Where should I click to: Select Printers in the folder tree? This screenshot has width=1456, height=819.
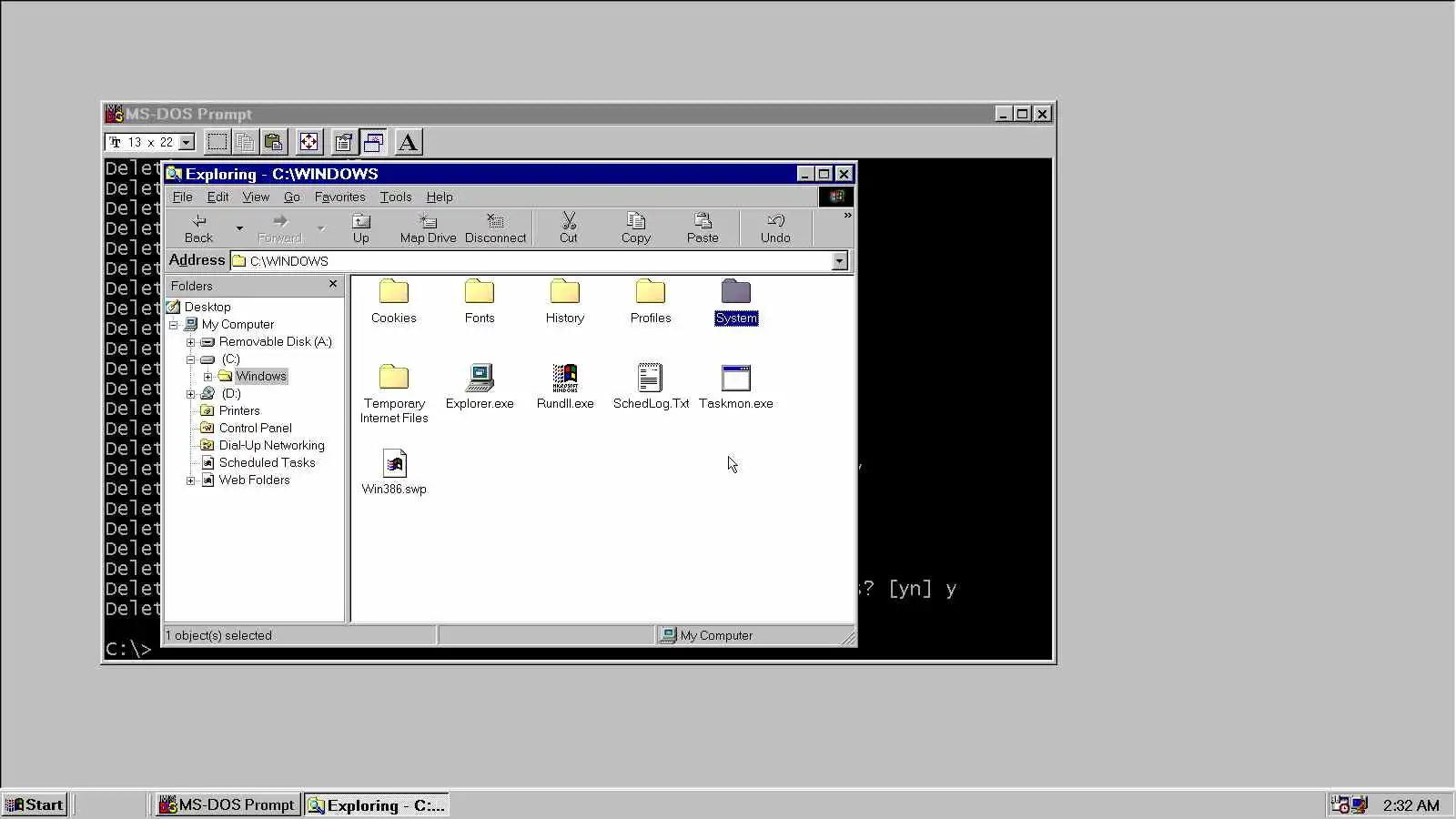[239, 410]
